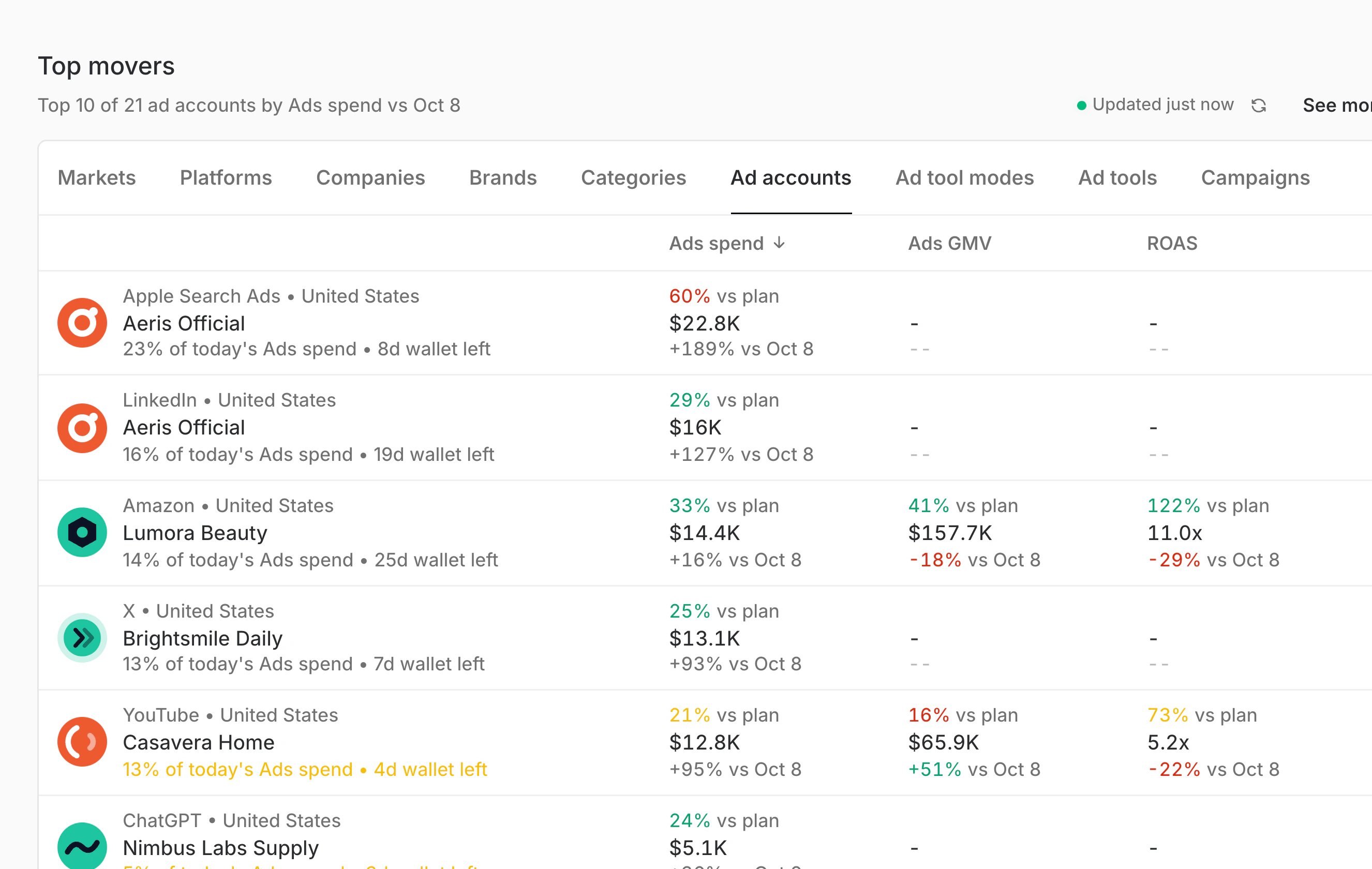This screenshot has width=1372, height=869.
Task: Open the Brands tab
Action: click(x=502, y=178)
